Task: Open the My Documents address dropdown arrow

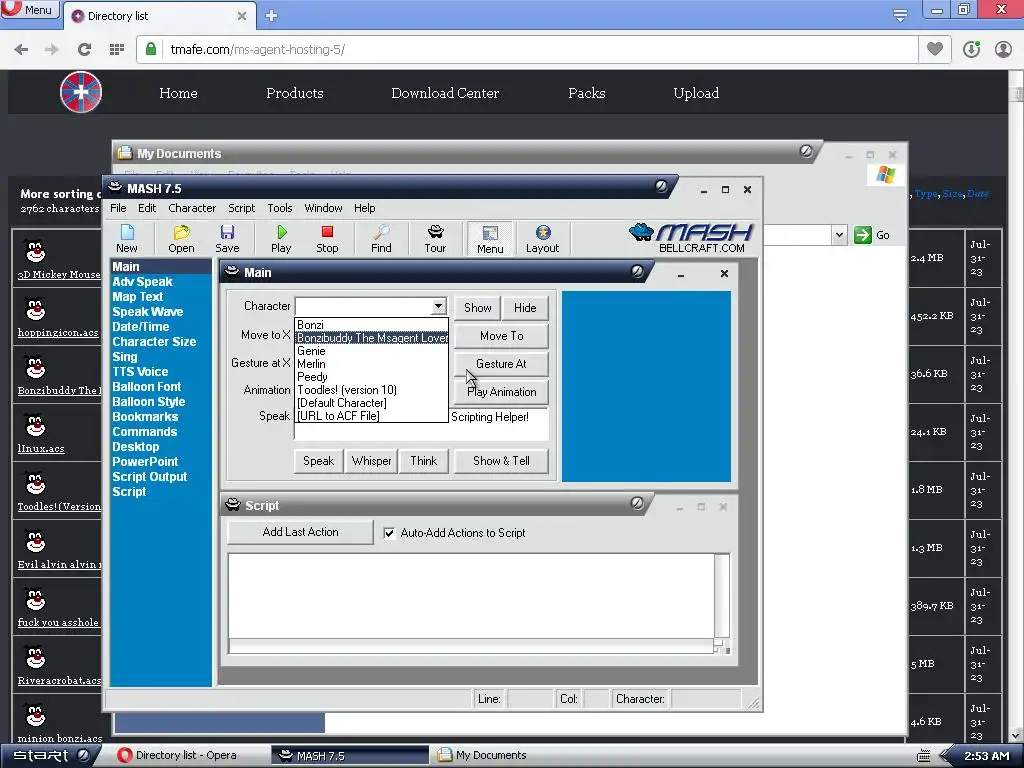Action: 839,235
